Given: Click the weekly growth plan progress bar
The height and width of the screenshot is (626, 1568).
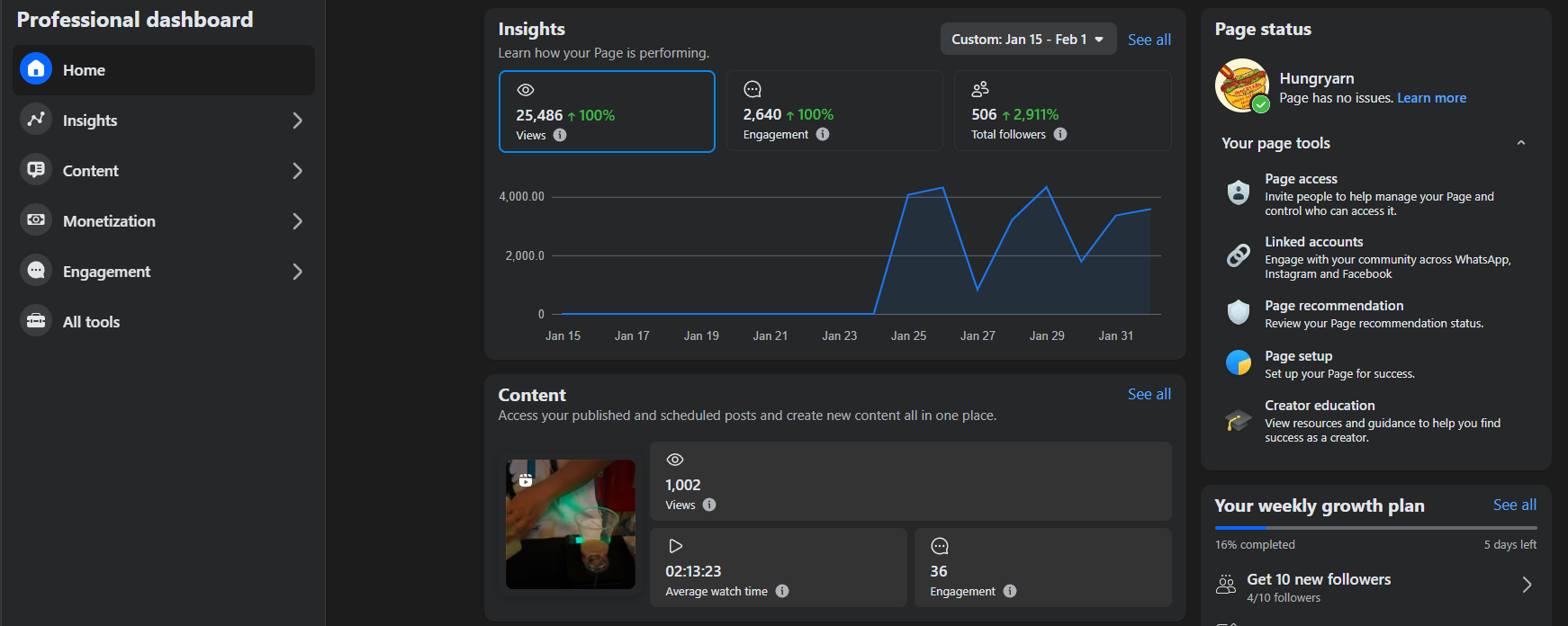Looking at the screenshot, I should [x=1374, y=528].
